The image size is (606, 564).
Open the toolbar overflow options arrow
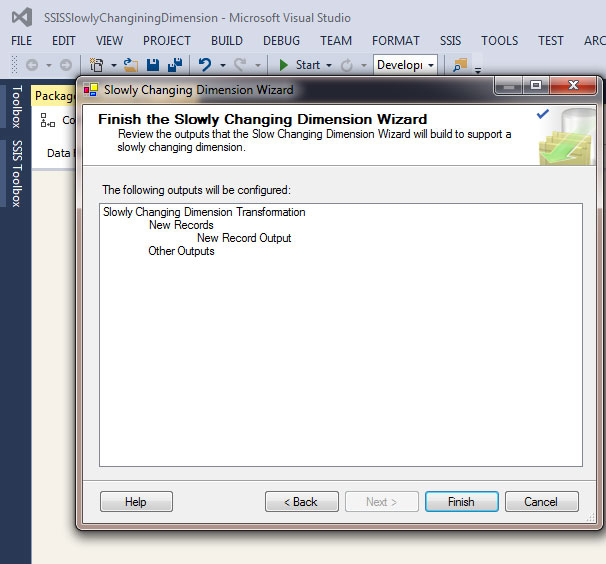(x=478, y=70)
